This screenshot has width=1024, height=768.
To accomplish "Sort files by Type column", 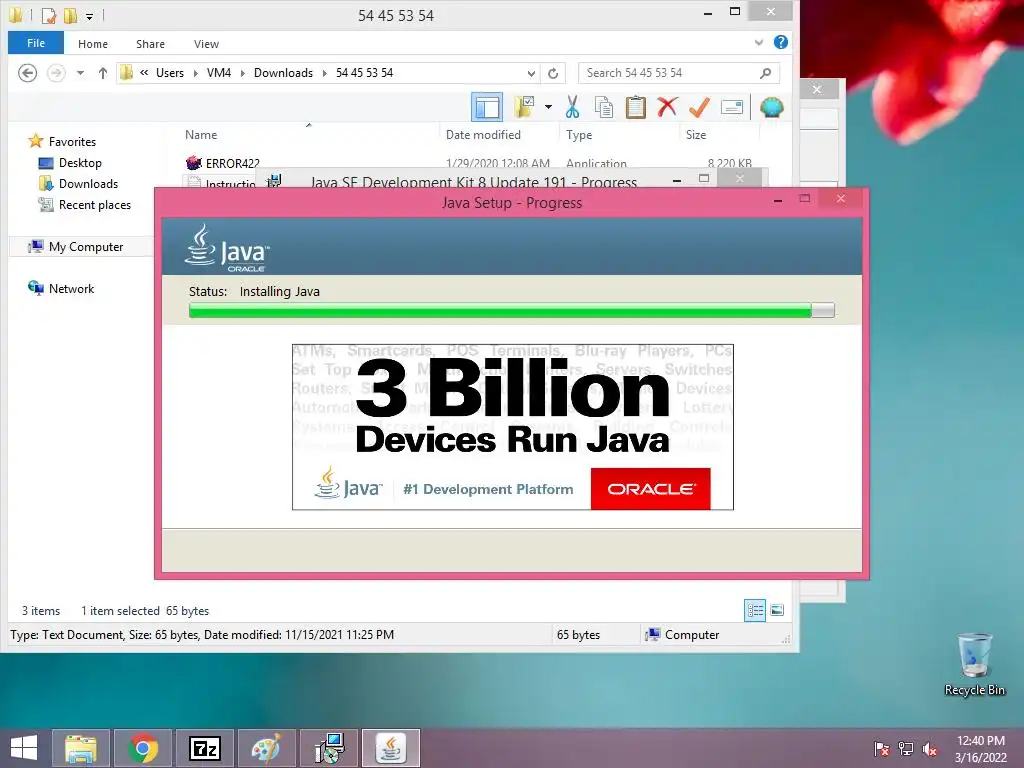I will [x=579, y=135].
